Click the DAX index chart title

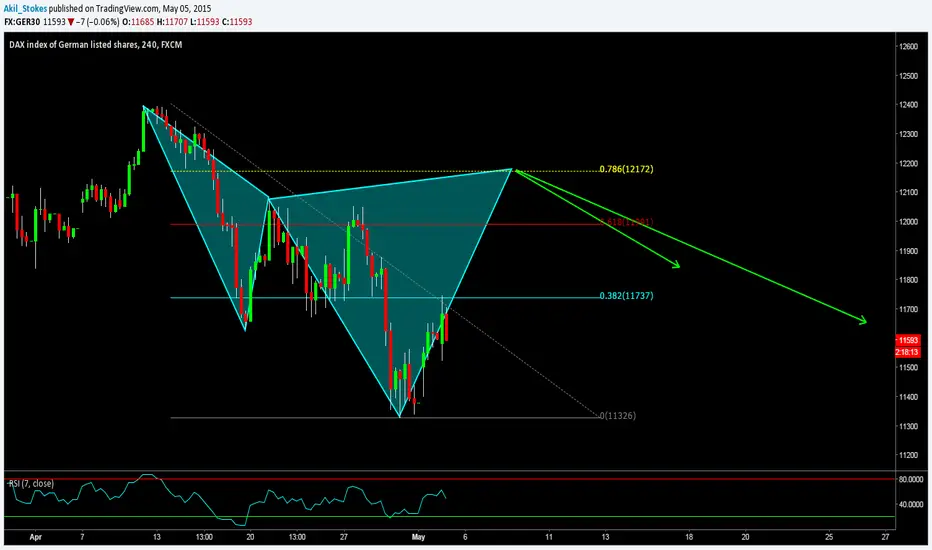click(96, 45)
